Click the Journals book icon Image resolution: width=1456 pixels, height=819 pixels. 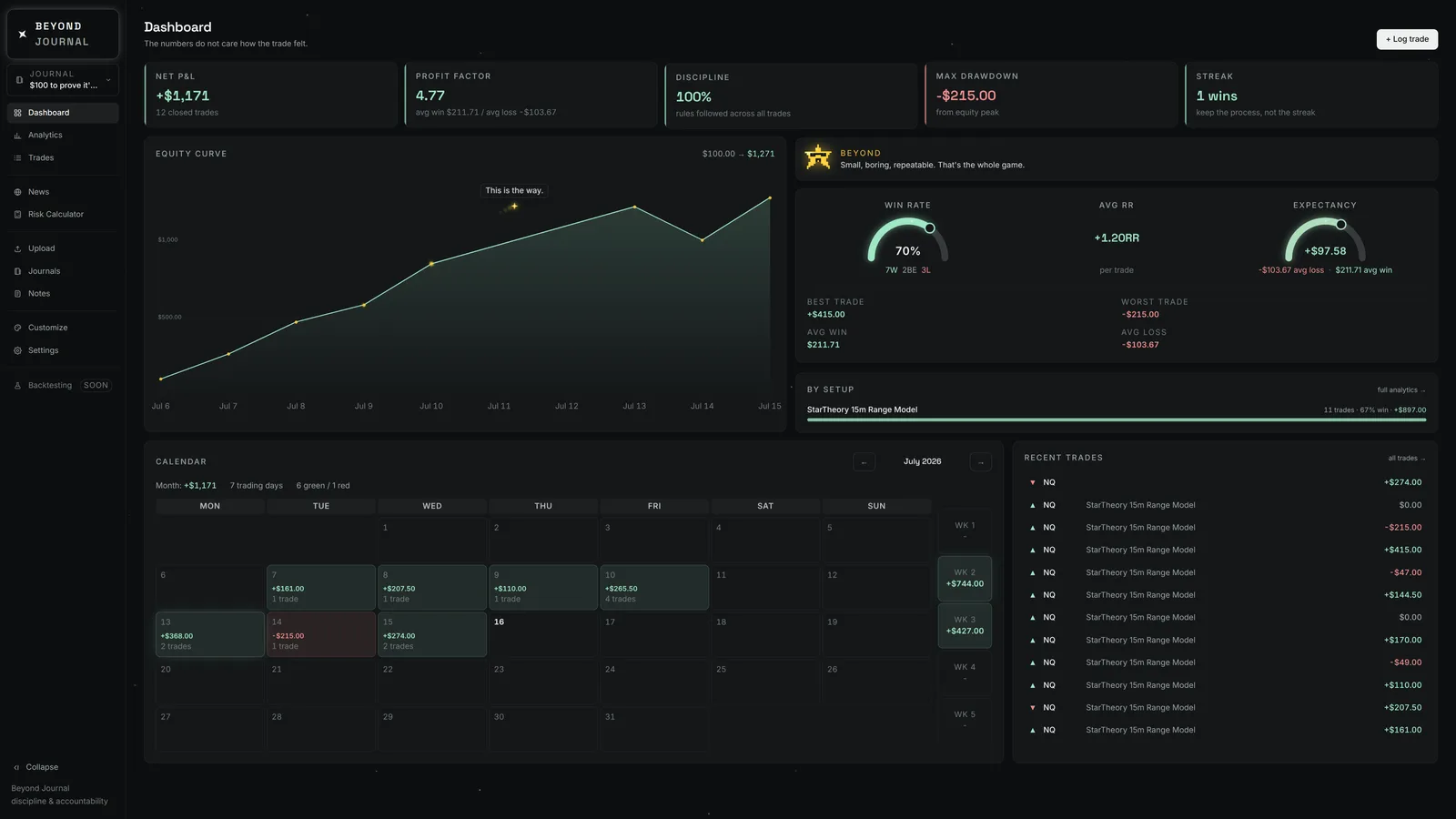click(17, 271)
